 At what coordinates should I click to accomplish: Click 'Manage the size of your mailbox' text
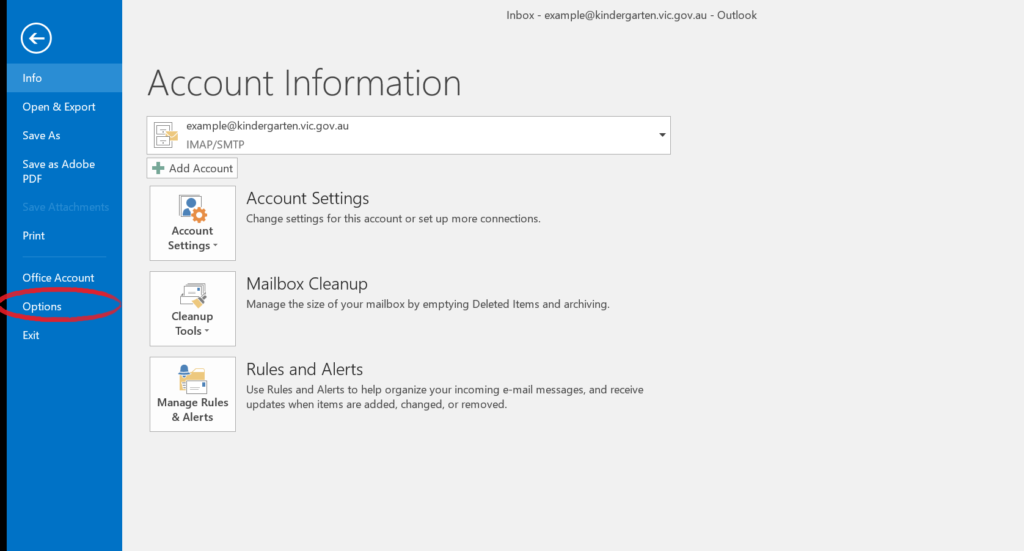click(x=428, y=304)
